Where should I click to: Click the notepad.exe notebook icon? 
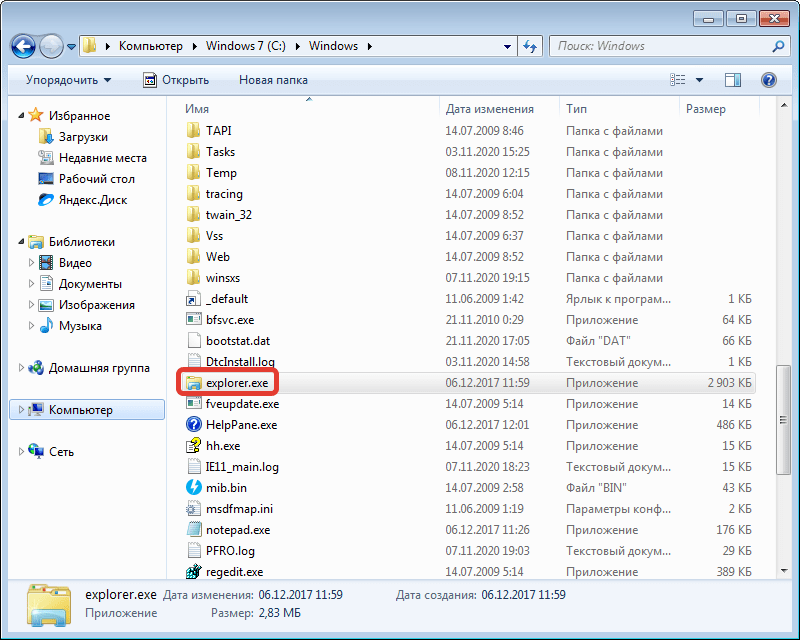coord(193,530)
